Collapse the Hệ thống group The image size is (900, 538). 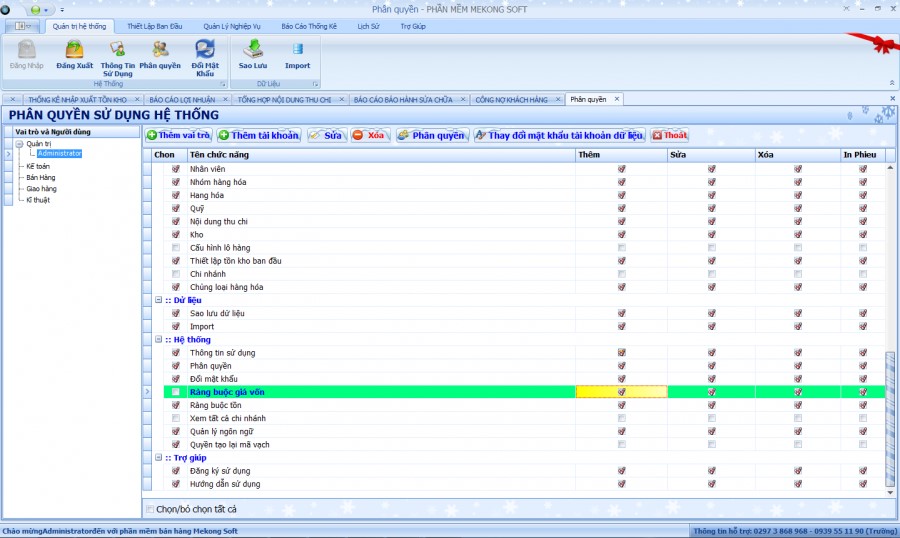tap(158, 339)
